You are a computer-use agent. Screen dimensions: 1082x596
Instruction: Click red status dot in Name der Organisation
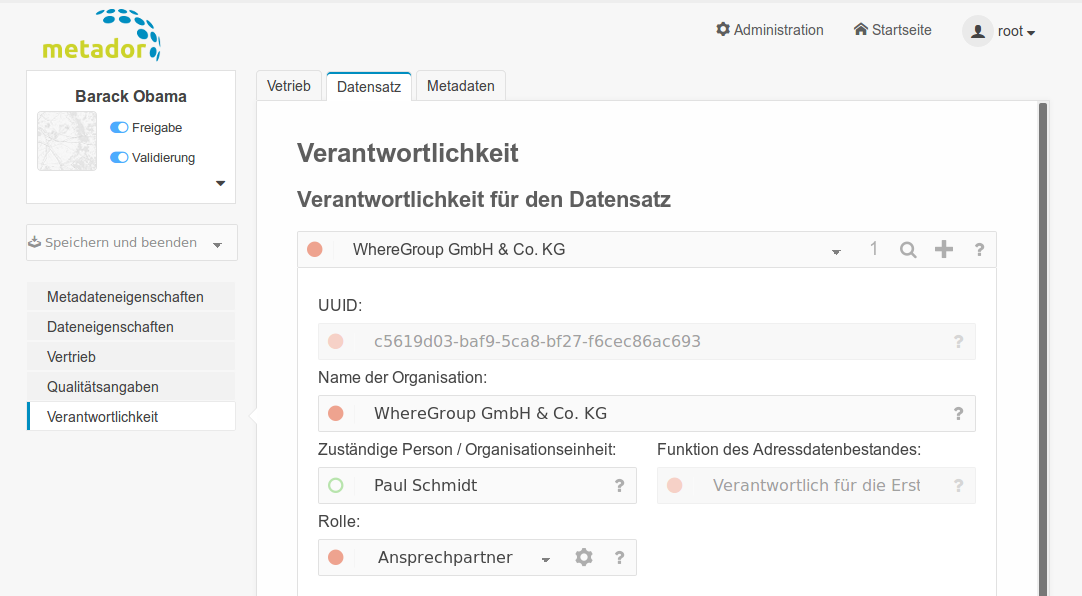(x=335, y=413)
